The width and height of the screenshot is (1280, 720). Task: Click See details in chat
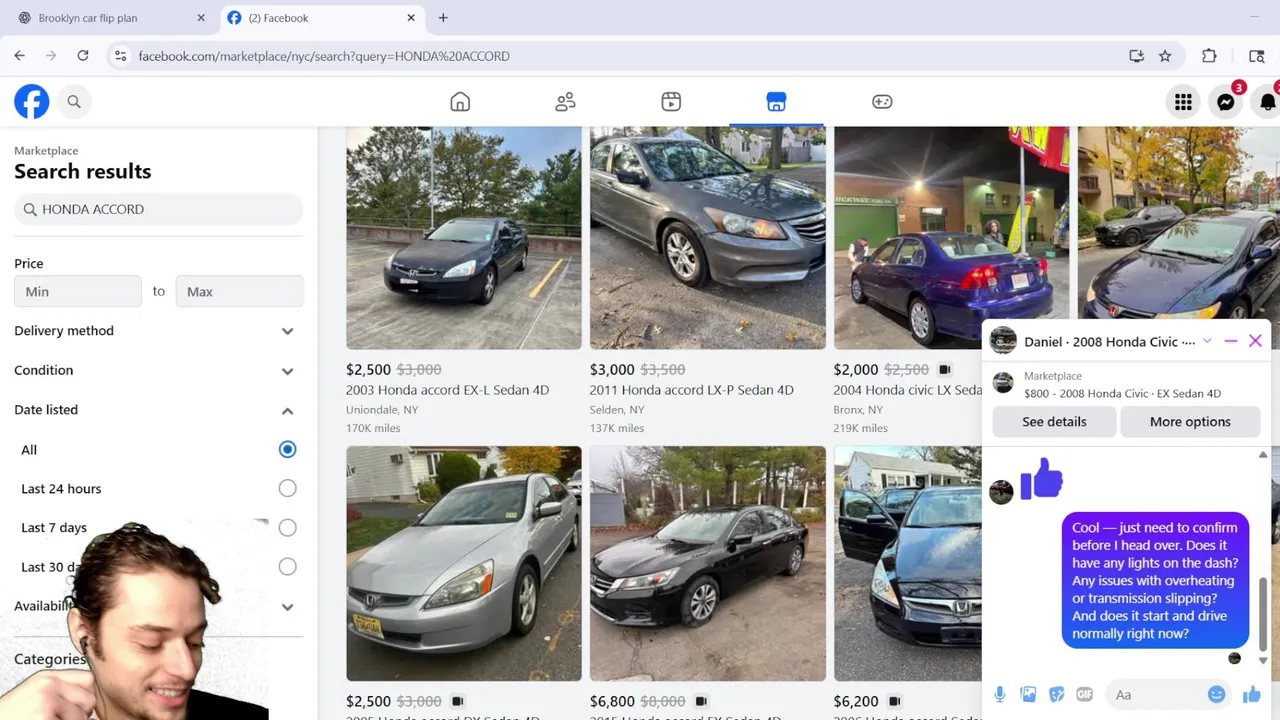click(1054, 421)
